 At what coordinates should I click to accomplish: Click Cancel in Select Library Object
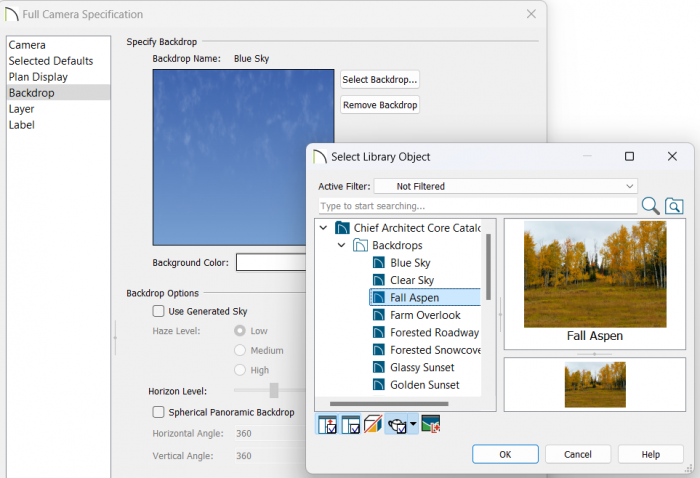(578, 454)
